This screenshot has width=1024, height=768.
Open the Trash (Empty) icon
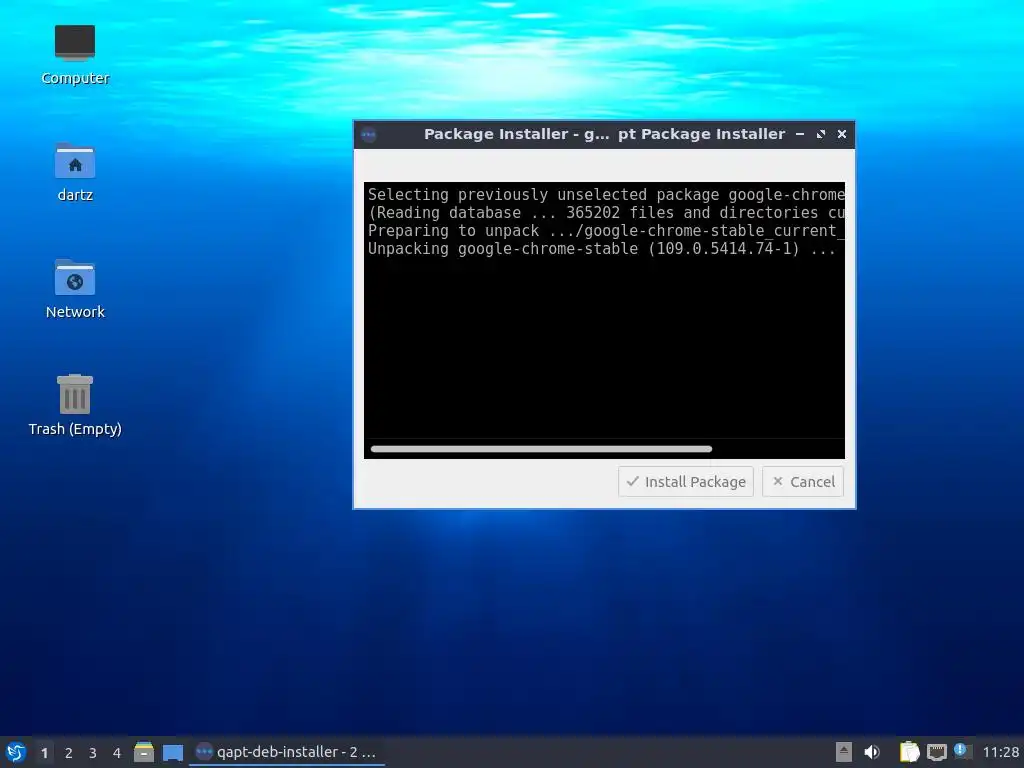coord(74,405)
